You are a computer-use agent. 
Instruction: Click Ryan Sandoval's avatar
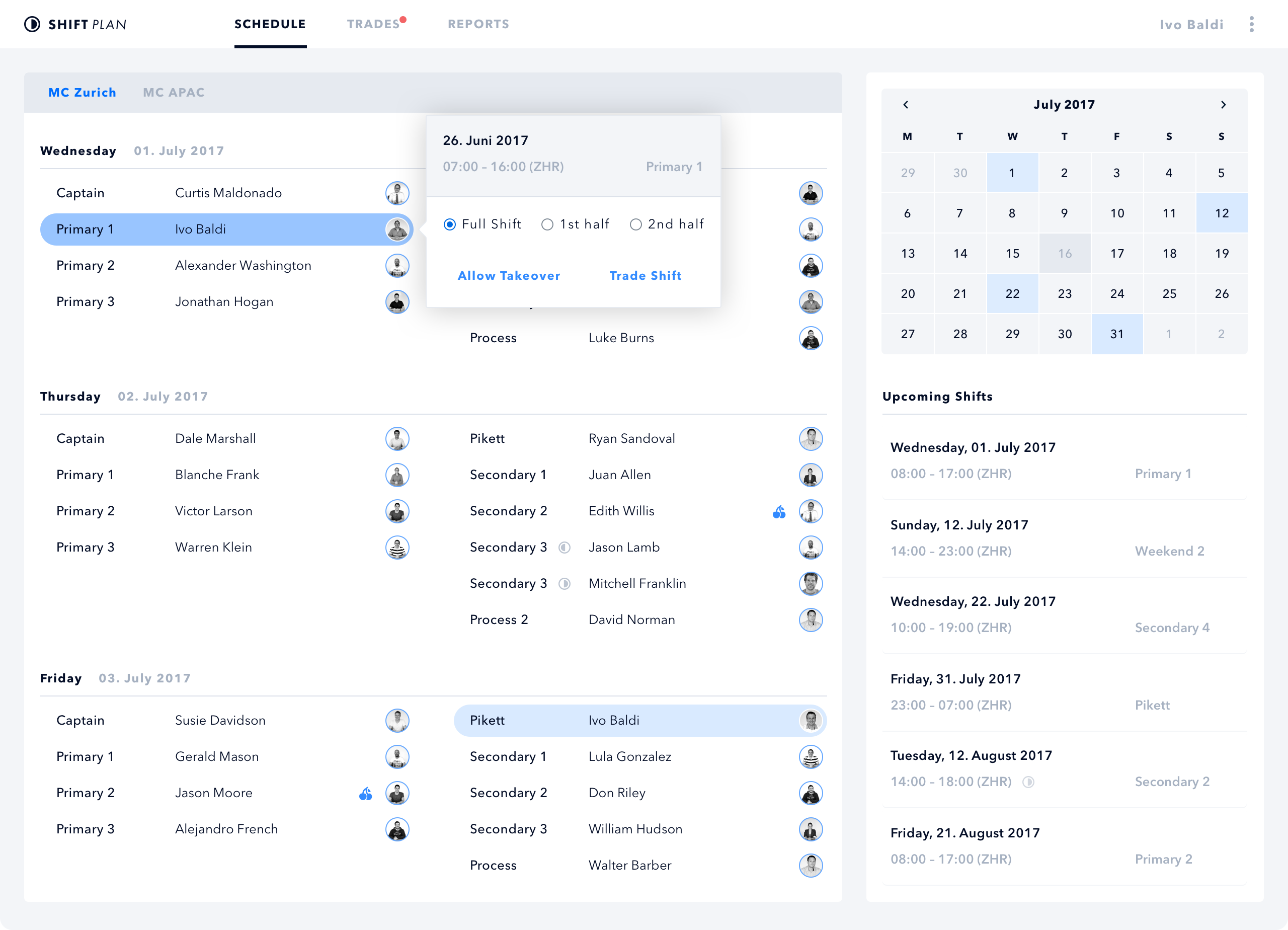click(811, 439)
